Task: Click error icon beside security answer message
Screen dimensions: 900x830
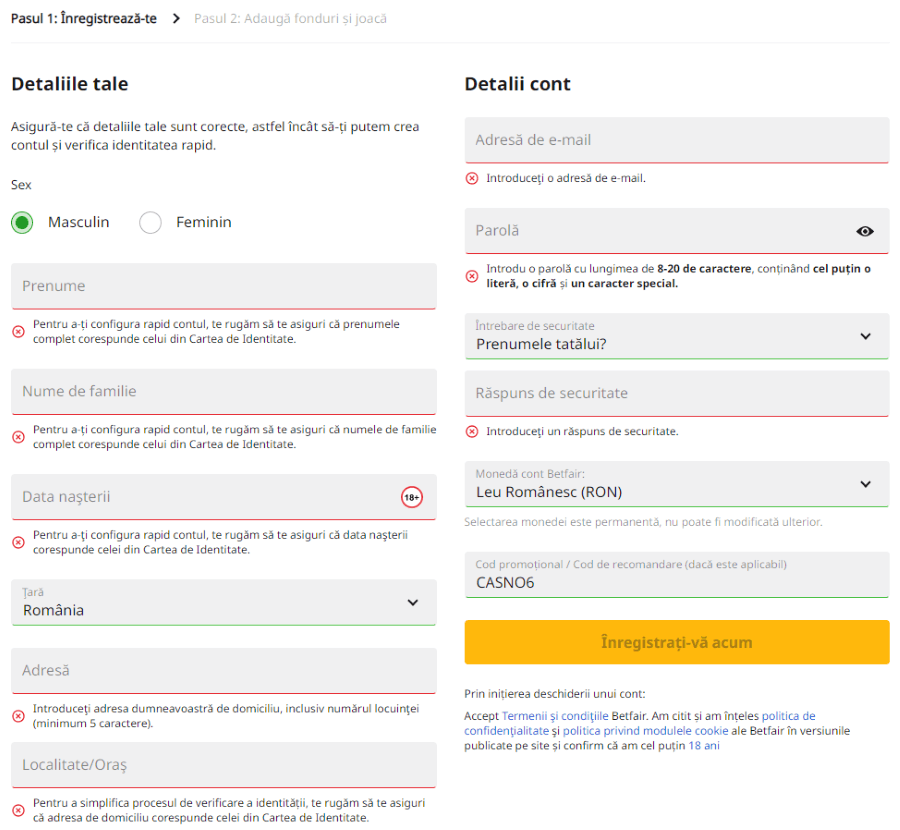Action: (x=472, y=432)
